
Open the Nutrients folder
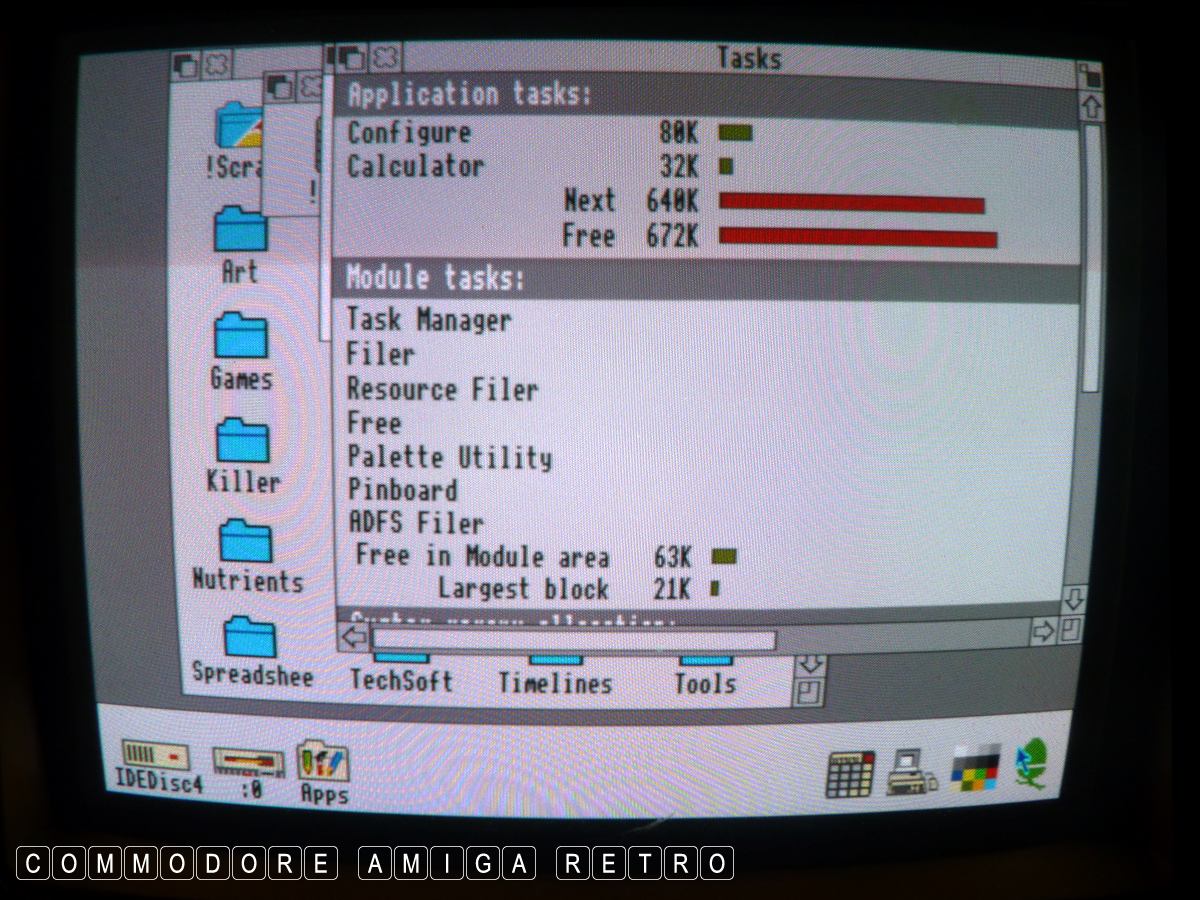click(246, 541)
